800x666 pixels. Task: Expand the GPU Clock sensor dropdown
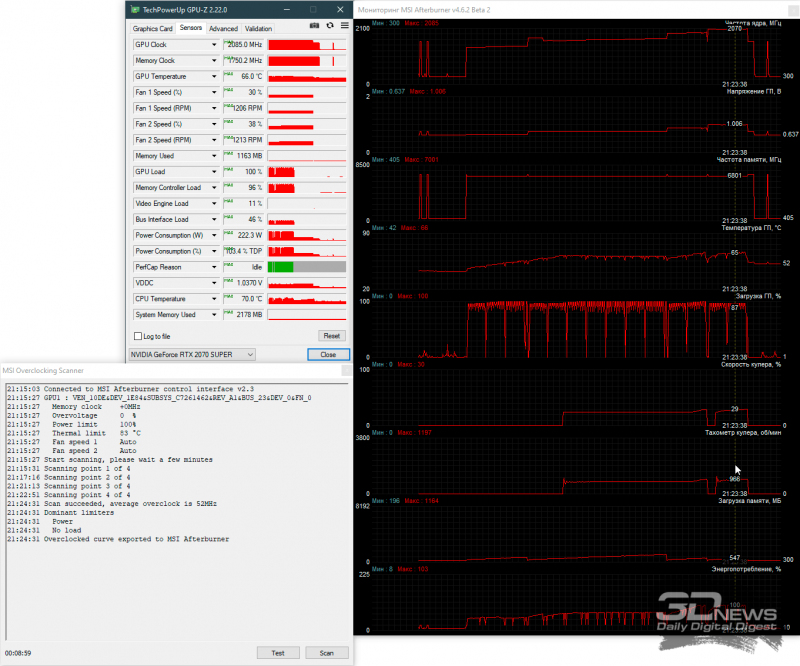(x=214, y=45)
